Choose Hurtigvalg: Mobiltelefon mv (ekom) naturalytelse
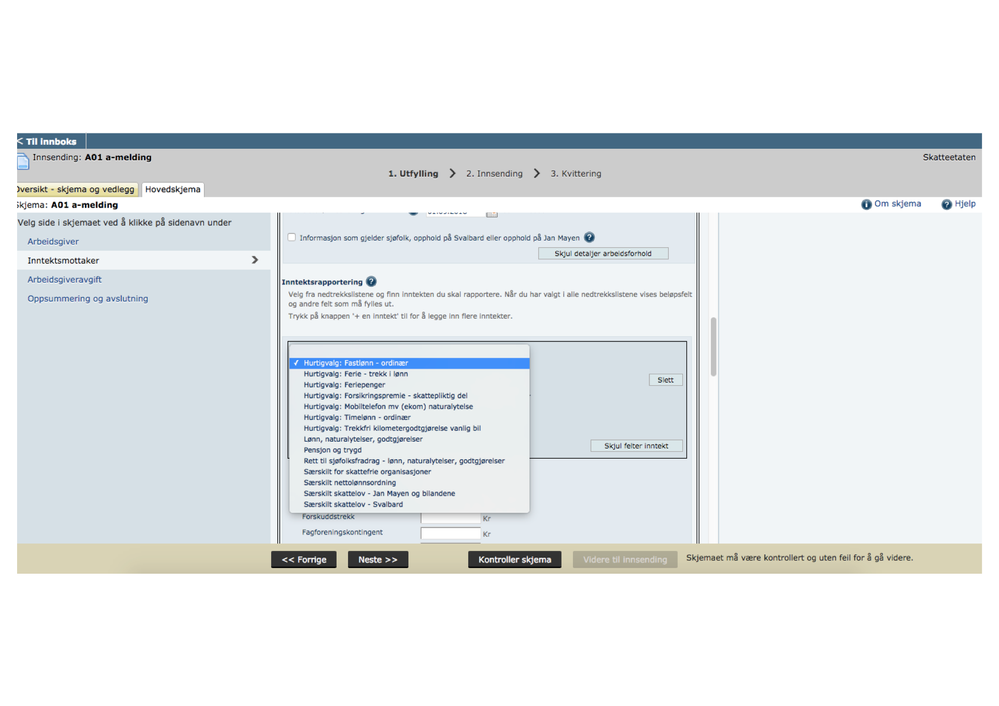This screenshot has height=706, width=999. pyautogui.click(x=409, y=407)
